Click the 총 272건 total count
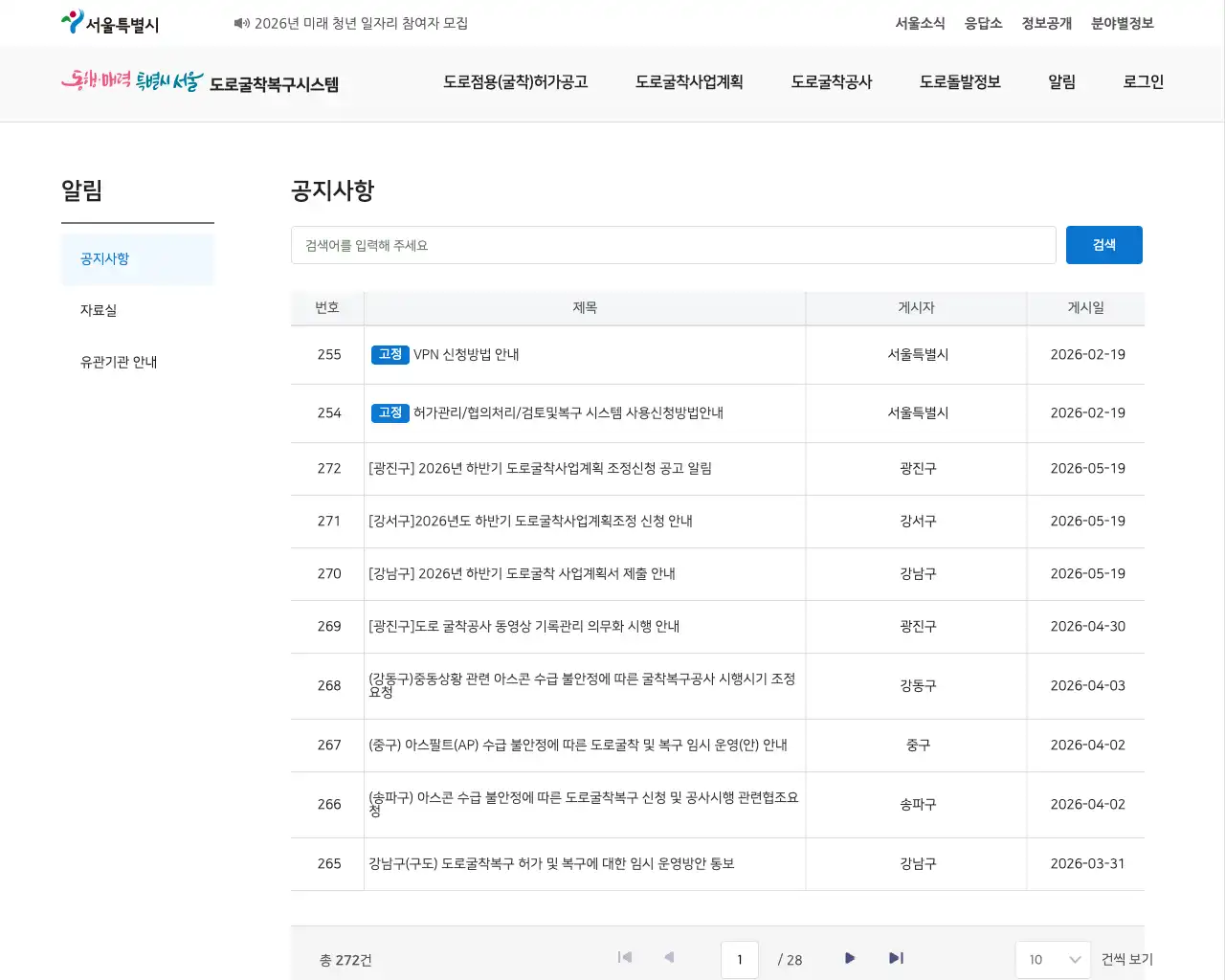Viewport: 1225px width, 980px height. 345,960
